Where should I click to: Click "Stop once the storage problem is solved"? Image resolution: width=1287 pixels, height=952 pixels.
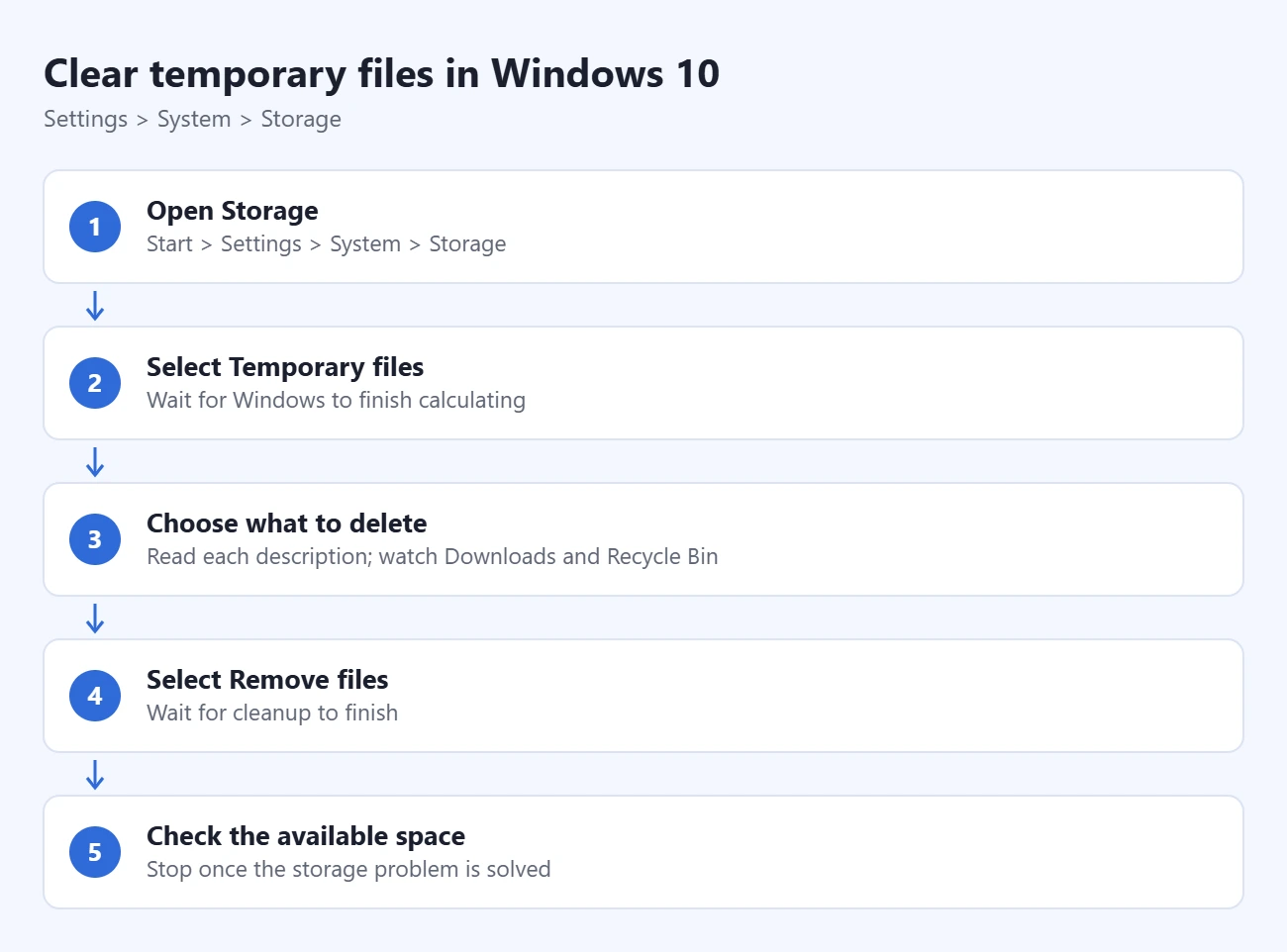tap(348, 869)
